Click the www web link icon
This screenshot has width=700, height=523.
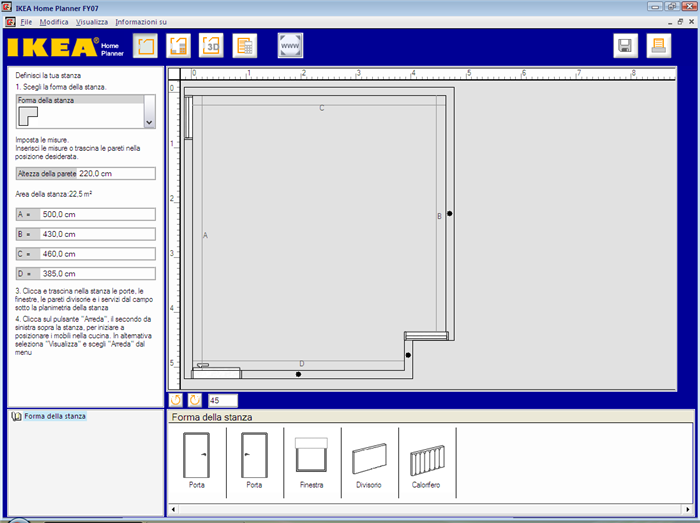(290, 46)
